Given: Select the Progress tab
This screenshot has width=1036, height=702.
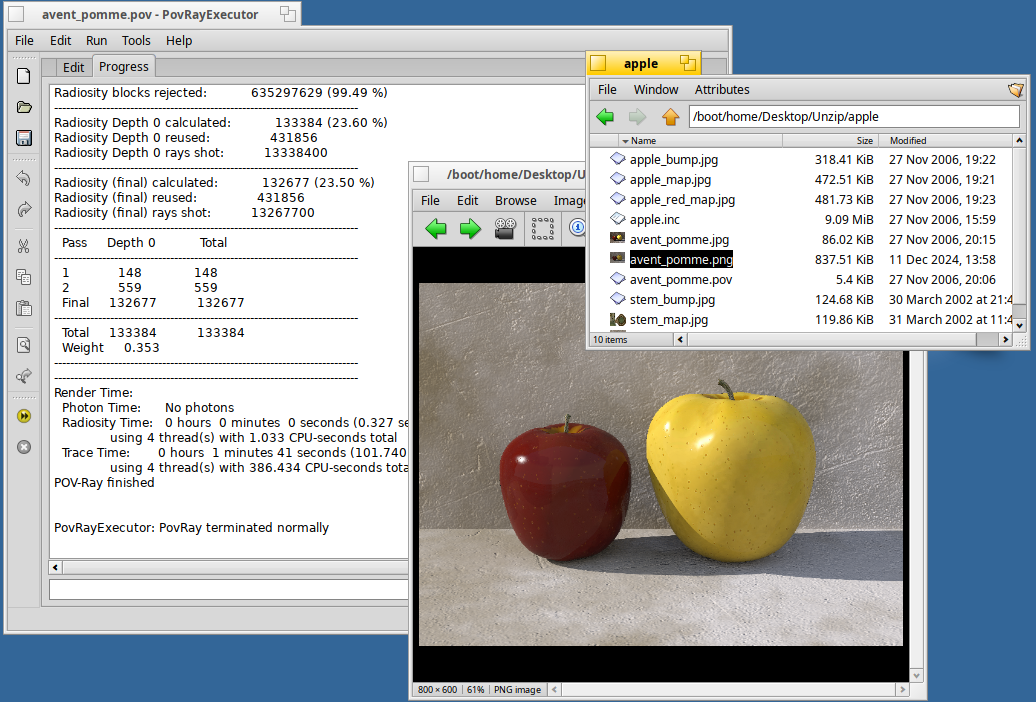Looking at the screenshot, I should pos(124,66).
